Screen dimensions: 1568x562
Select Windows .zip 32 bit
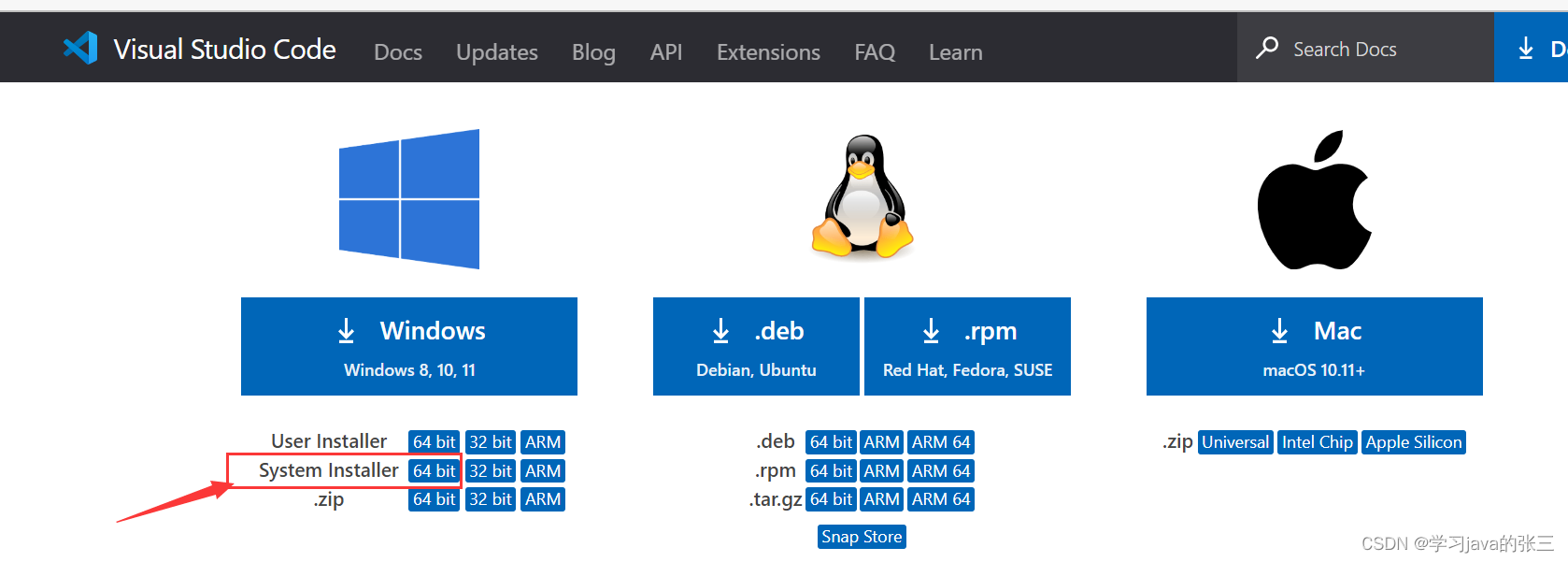pyautogui.click(x=491, y=499)
